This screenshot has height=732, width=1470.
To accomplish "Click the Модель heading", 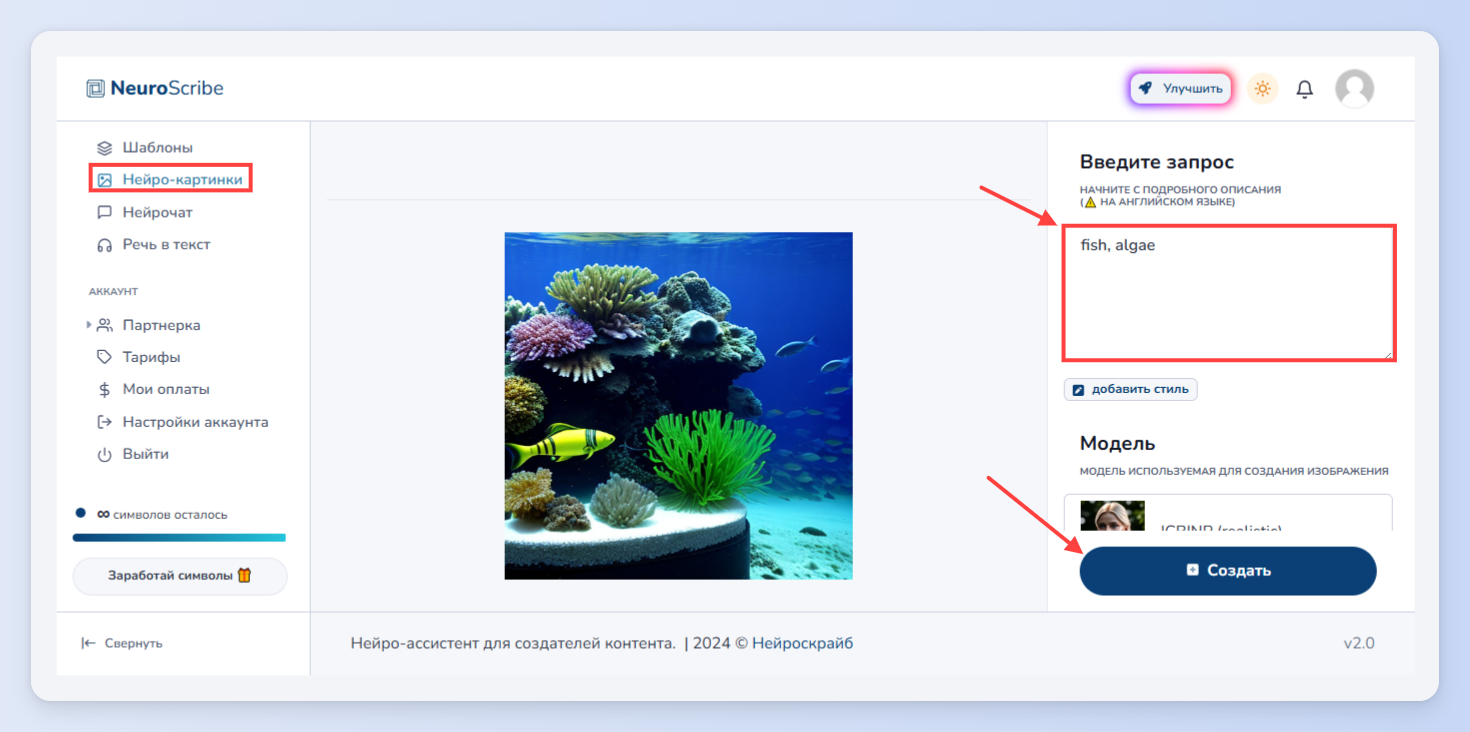I will [x=1118, y=444].
